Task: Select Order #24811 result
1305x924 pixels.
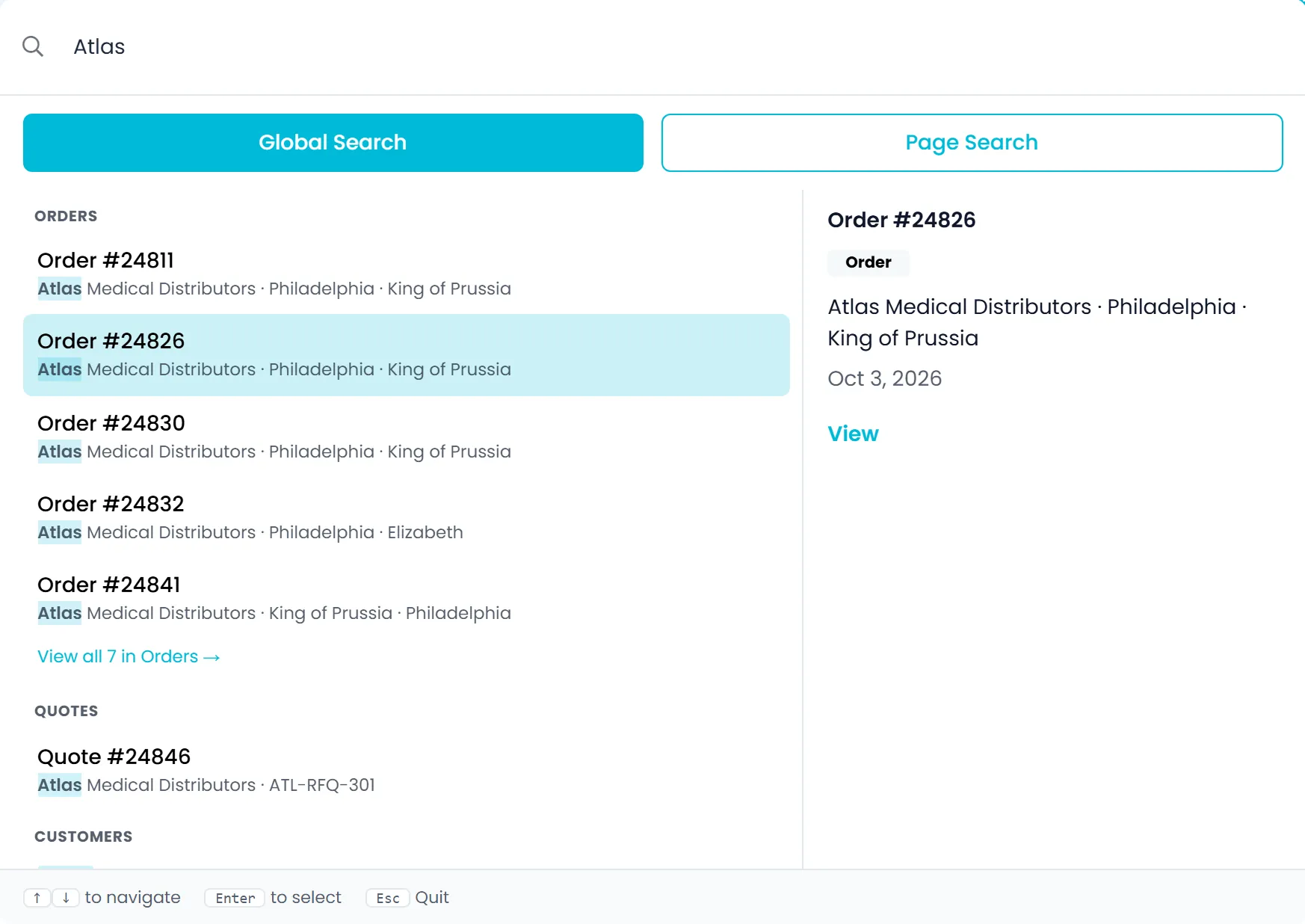Action: click(x=406, y=274)
